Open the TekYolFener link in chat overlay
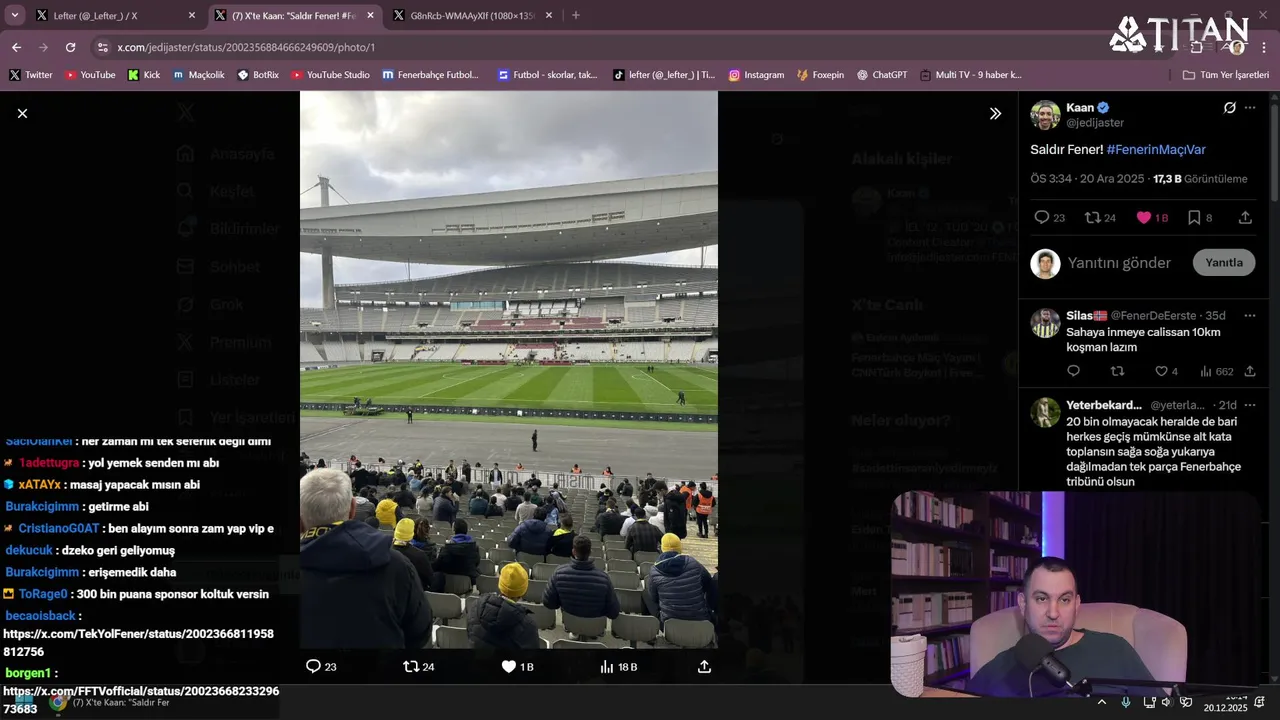Screen dimensions: 1280x720 point(138,643)
